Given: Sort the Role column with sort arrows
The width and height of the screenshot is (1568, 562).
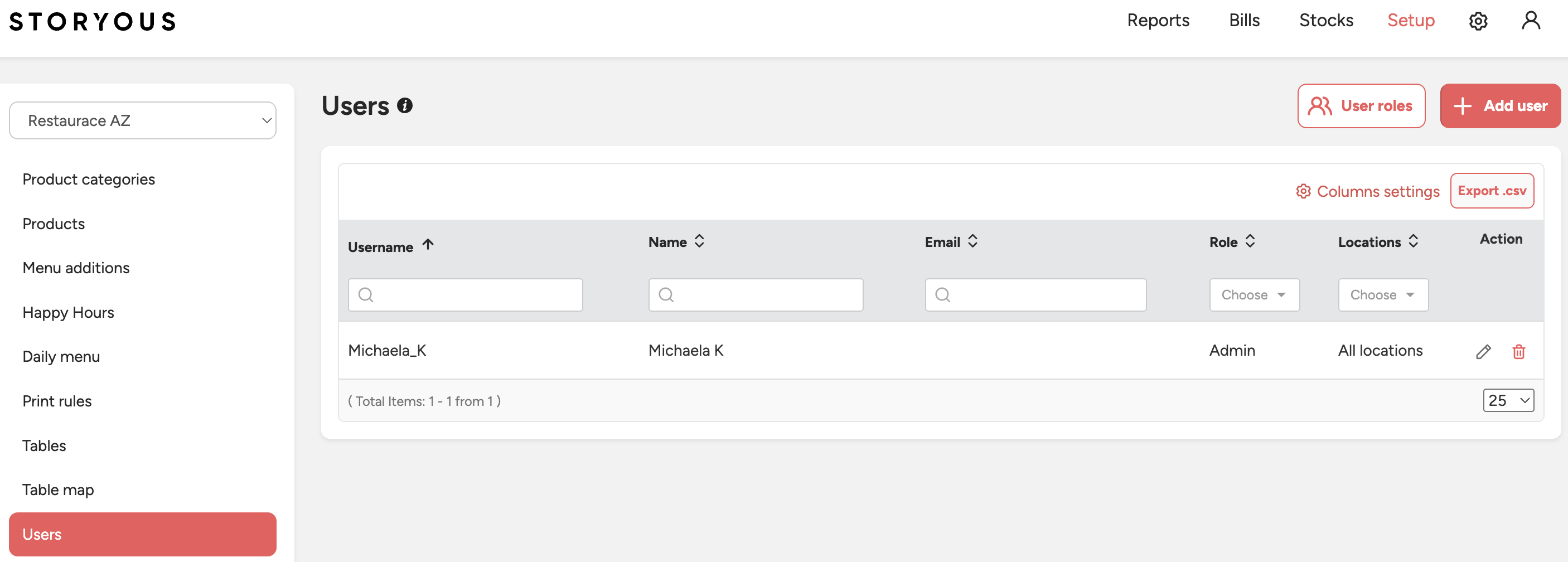Looking at the screenshot, I should (x=1250, y=242).
